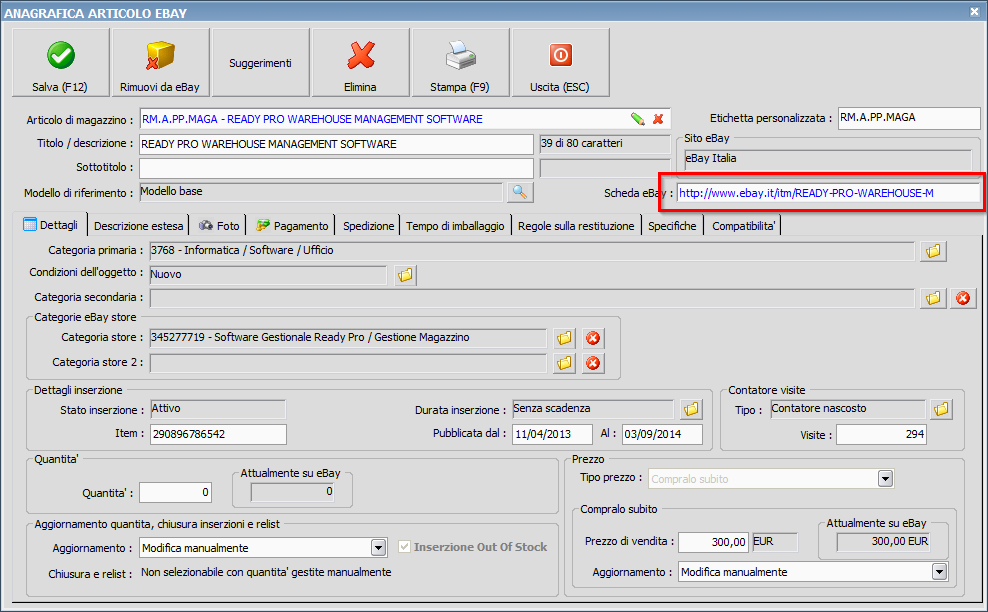Click folder icon for Categoria secondaria

933,297
